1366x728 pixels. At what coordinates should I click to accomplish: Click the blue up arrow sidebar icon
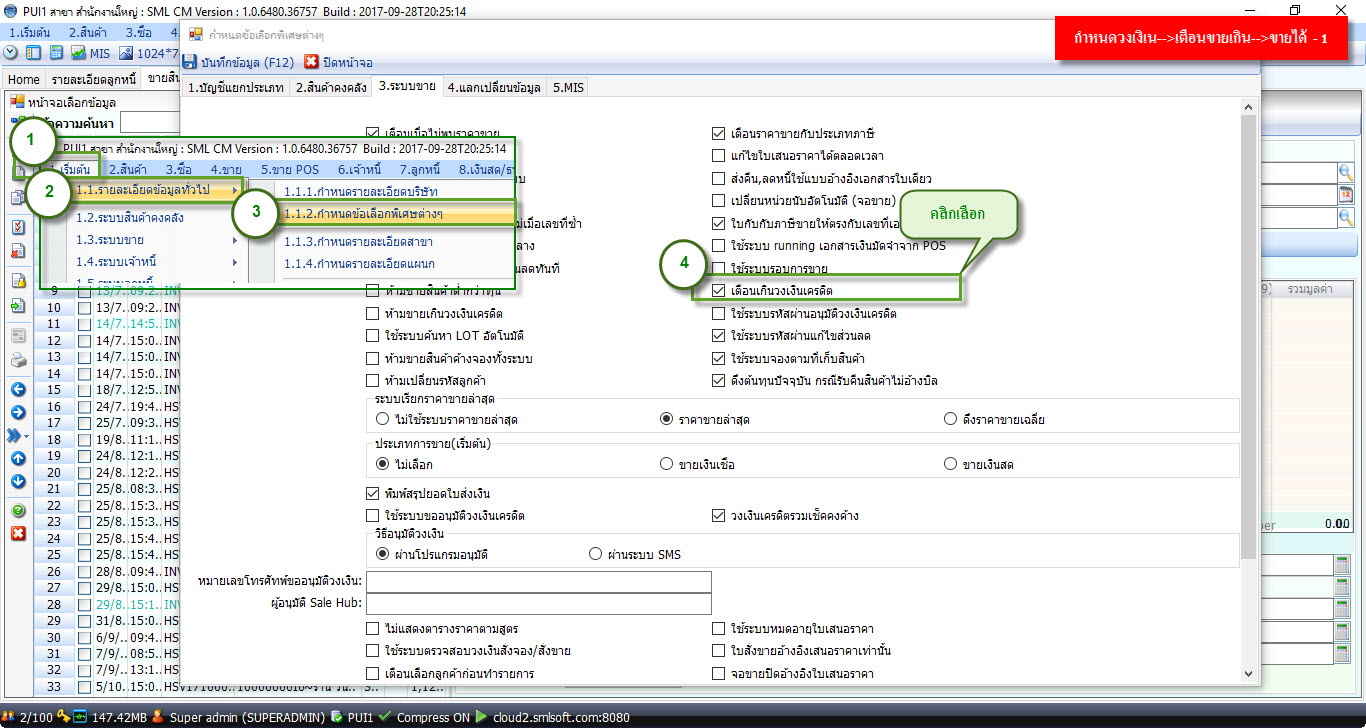(x=18, y=459)
